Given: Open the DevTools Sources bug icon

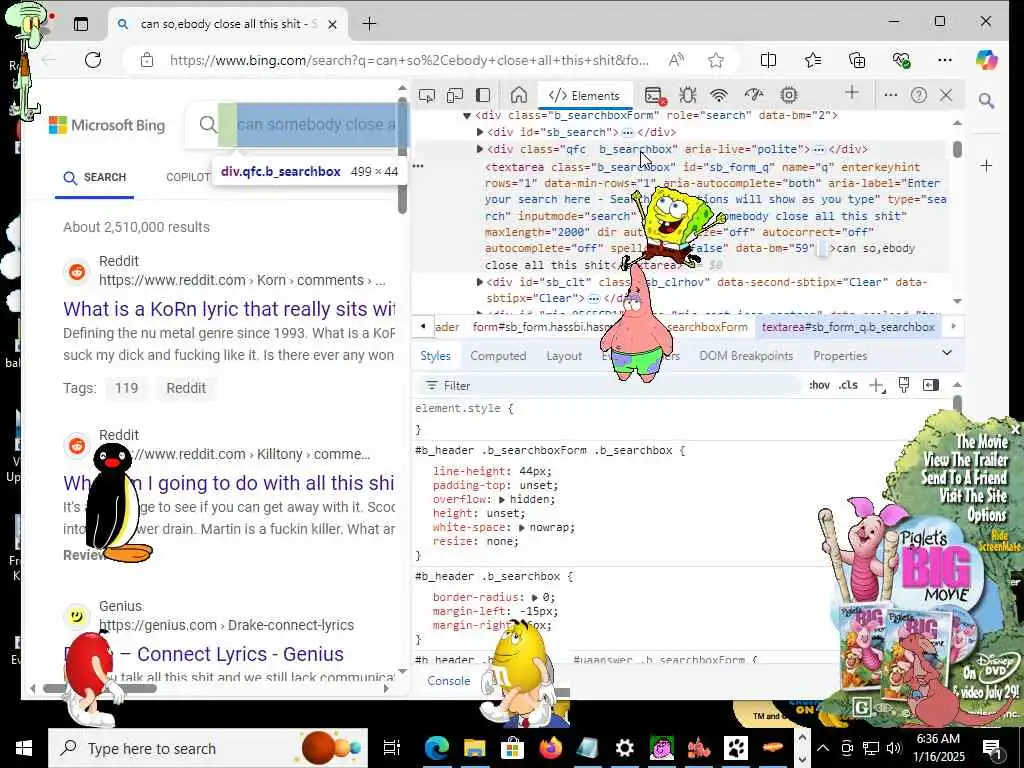Looking at the screenshot, I should tap(687, 95).
